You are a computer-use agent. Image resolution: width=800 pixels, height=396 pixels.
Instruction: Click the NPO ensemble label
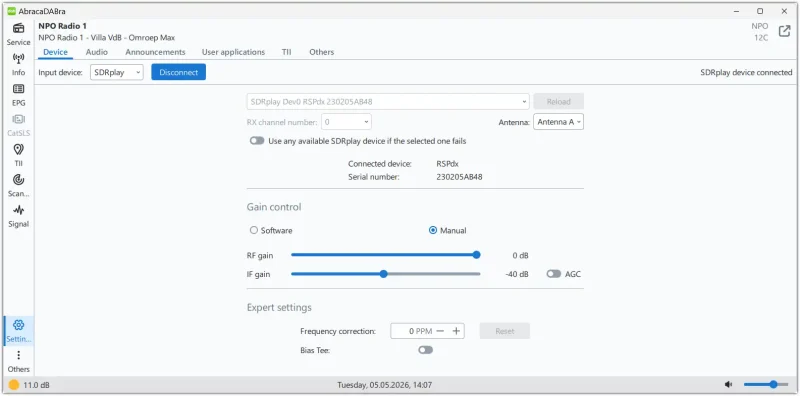(x=760, y=26)
